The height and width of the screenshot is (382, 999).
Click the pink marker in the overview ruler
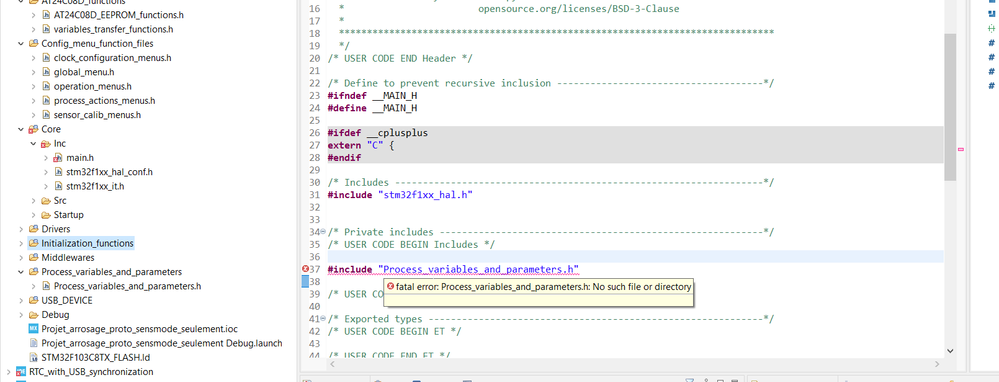[x=961, y=149]
